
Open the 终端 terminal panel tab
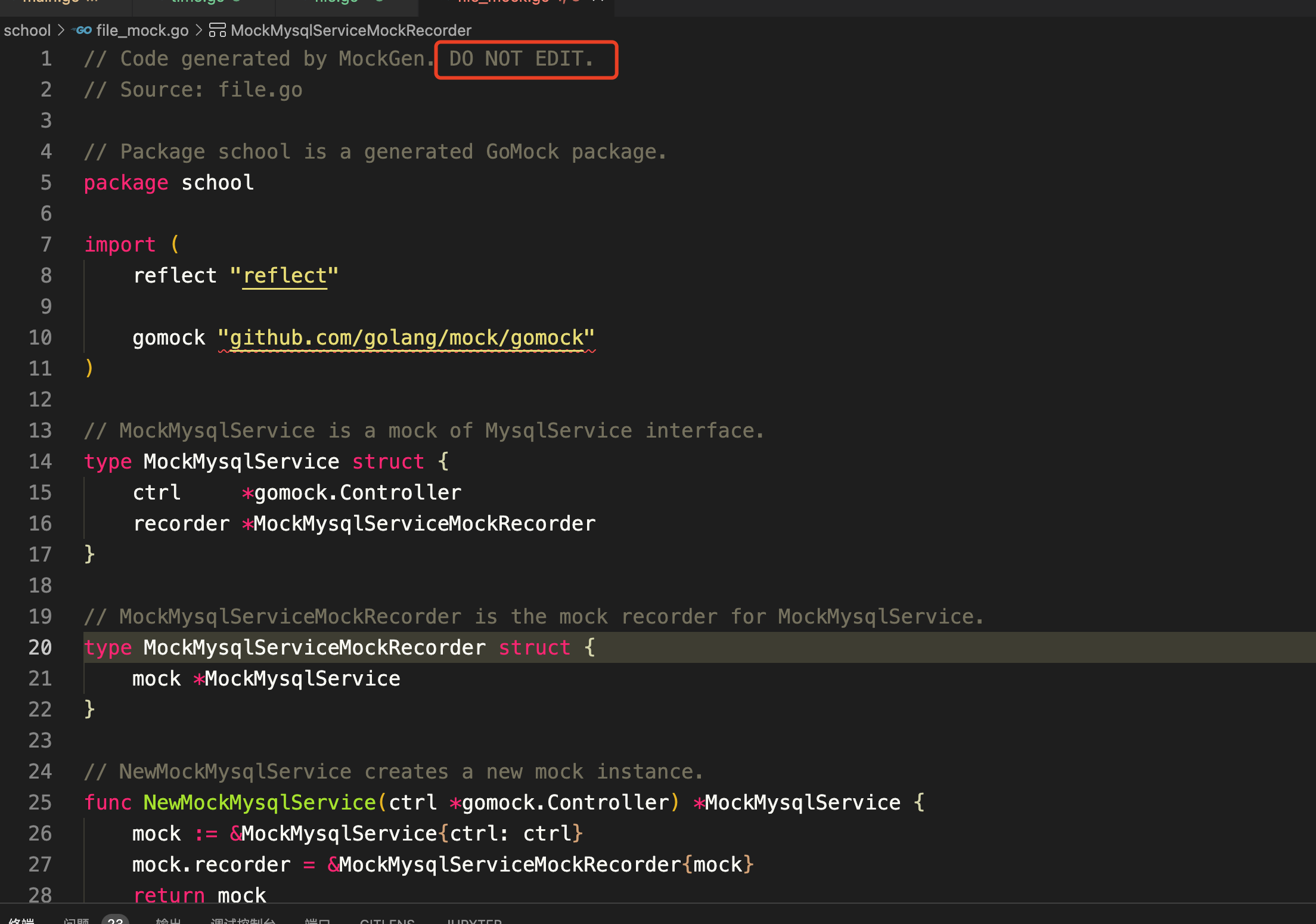point(21,920)
